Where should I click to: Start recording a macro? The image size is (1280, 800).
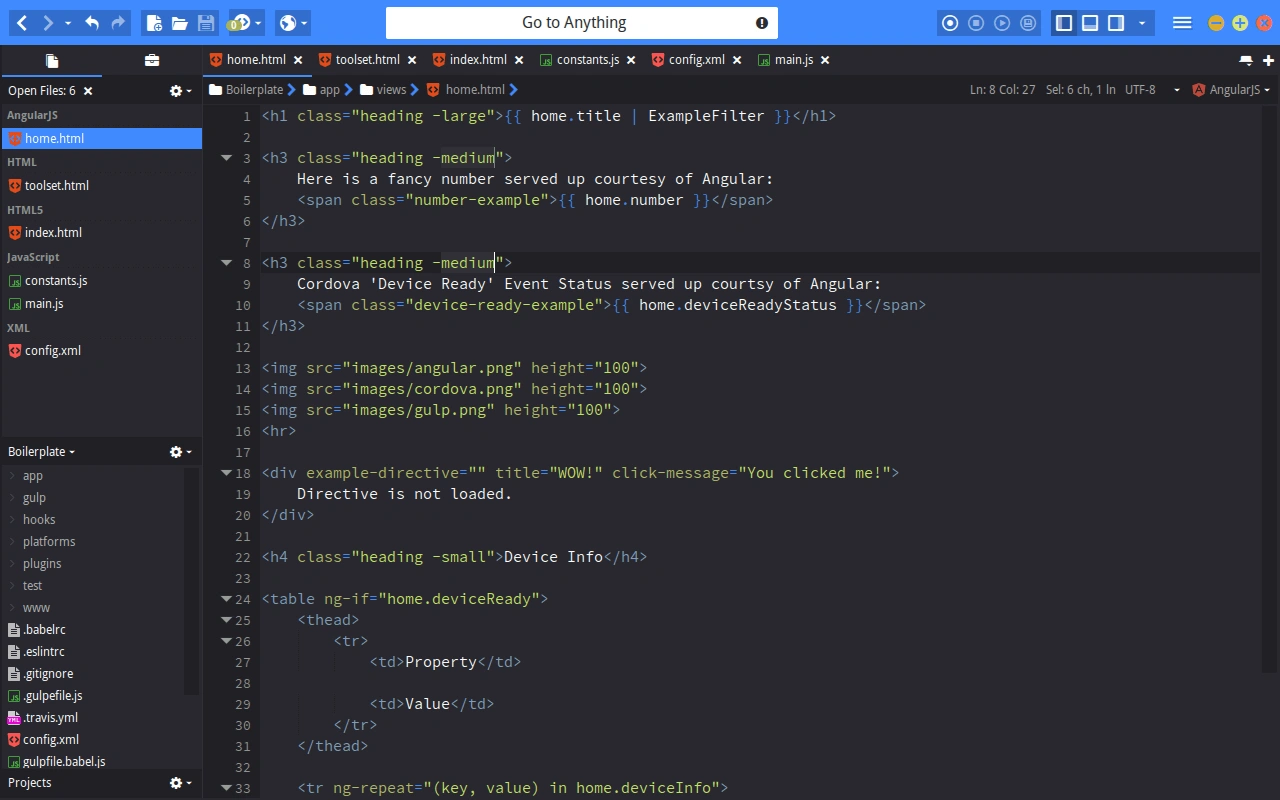[950, 22]
